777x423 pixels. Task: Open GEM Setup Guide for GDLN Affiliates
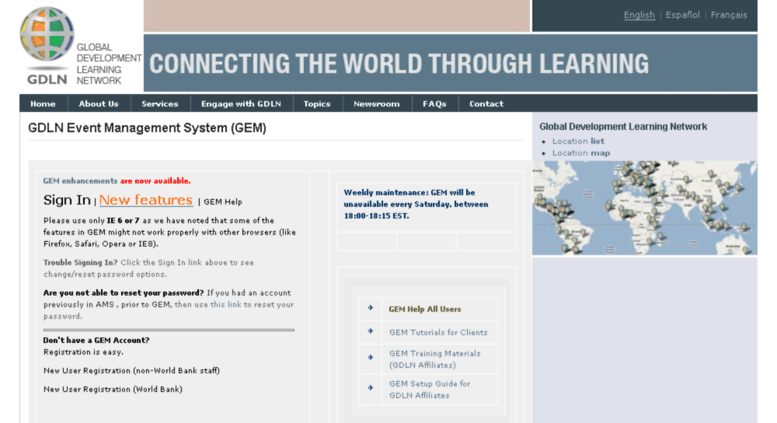coord(429,389)
